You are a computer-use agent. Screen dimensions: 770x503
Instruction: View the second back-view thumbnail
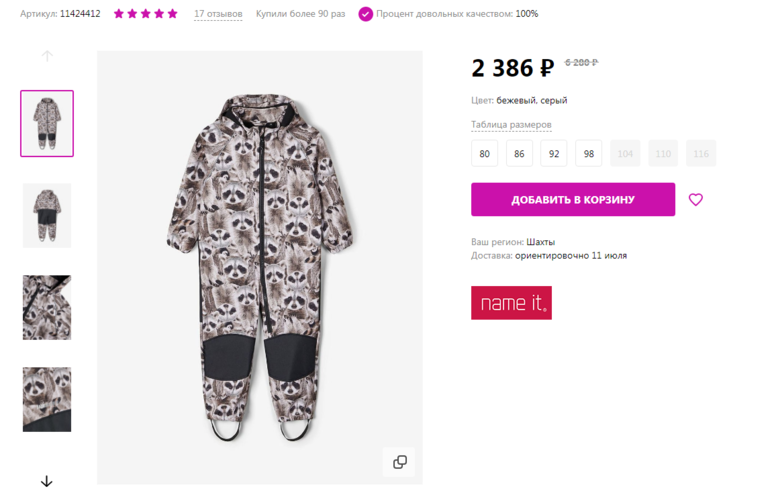(x=47, y=215)
